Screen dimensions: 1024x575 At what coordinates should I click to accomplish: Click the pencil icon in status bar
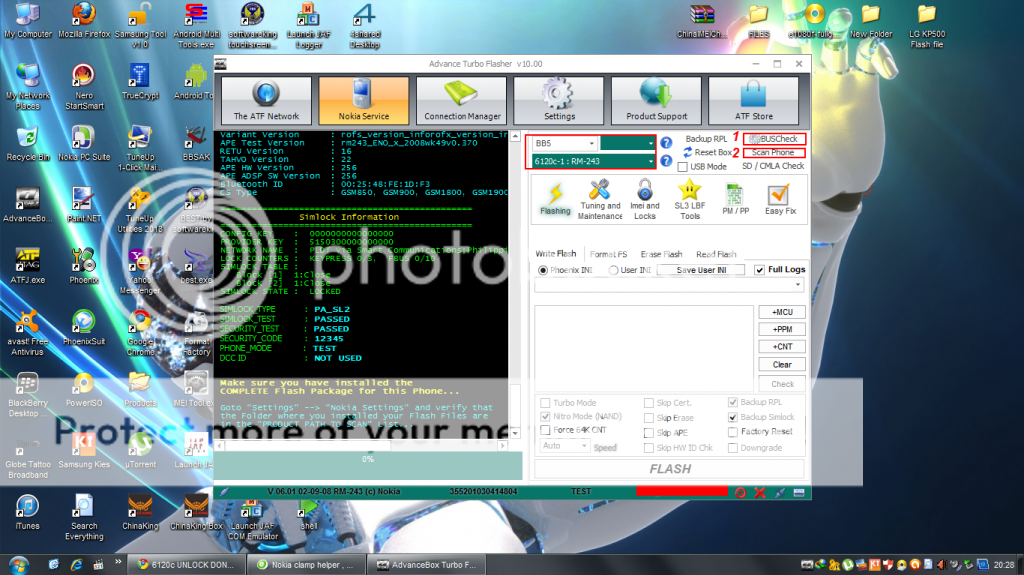[x=780, y=493]
